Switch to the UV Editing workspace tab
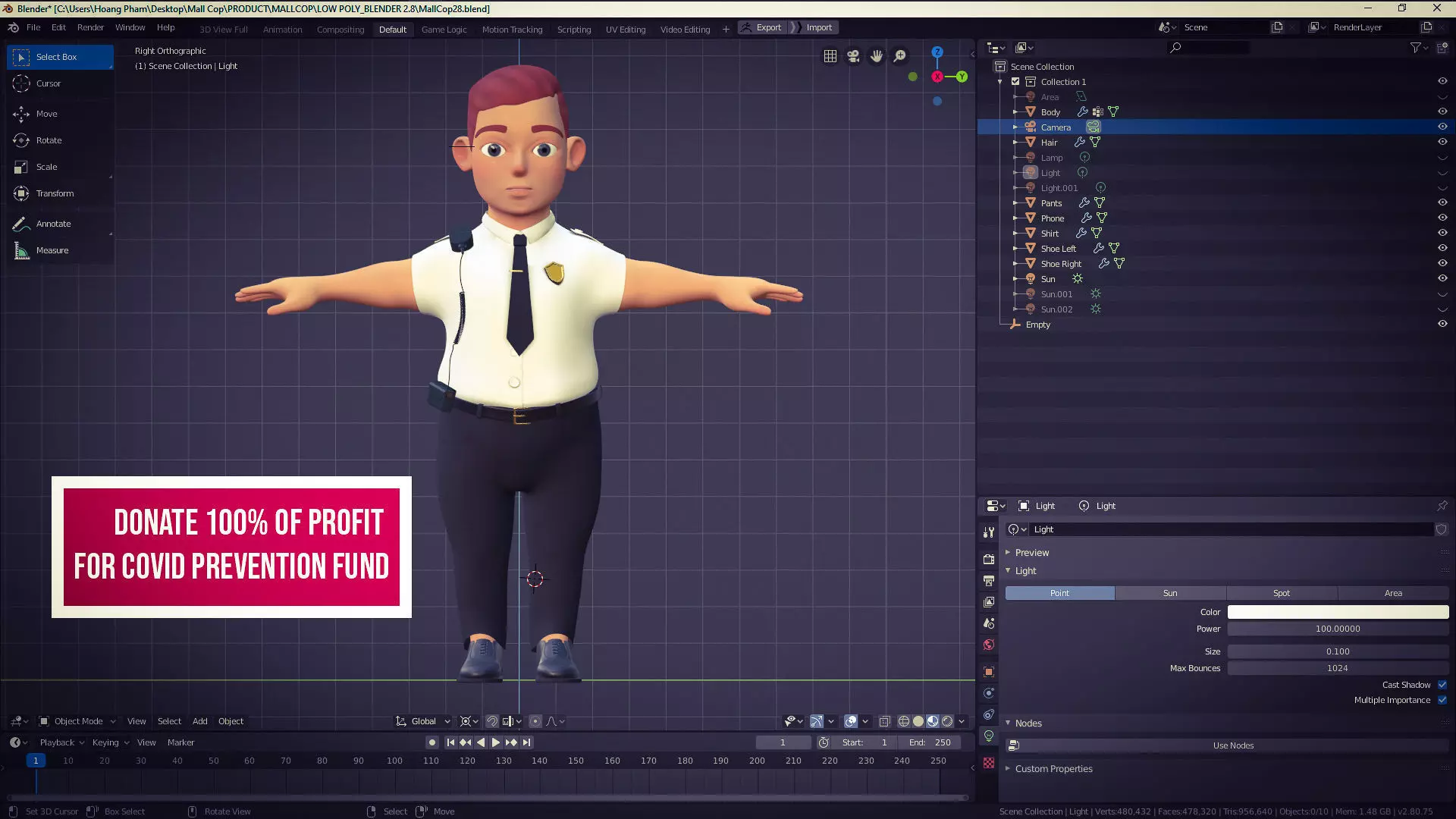1456x819 pixels. click(625, 30)
